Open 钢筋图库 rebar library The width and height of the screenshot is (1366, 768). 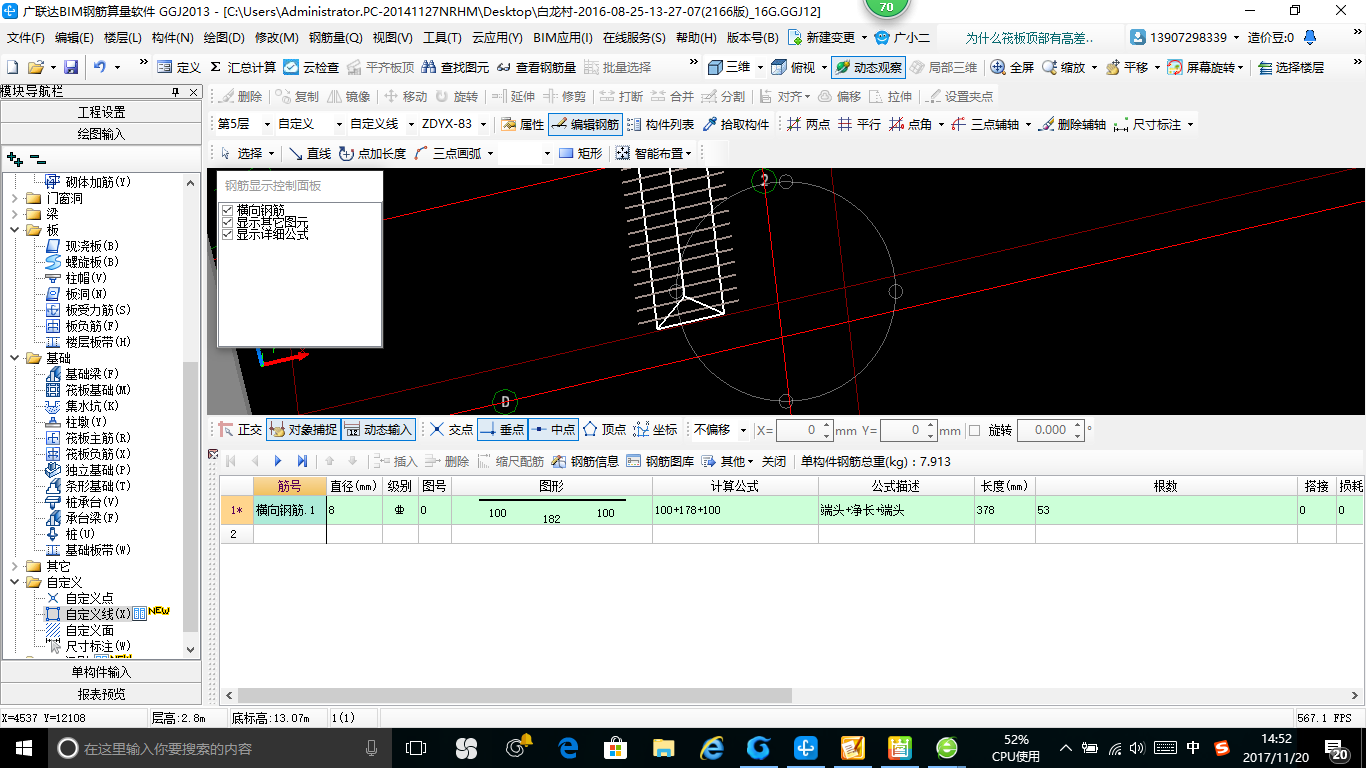(660, 461)
